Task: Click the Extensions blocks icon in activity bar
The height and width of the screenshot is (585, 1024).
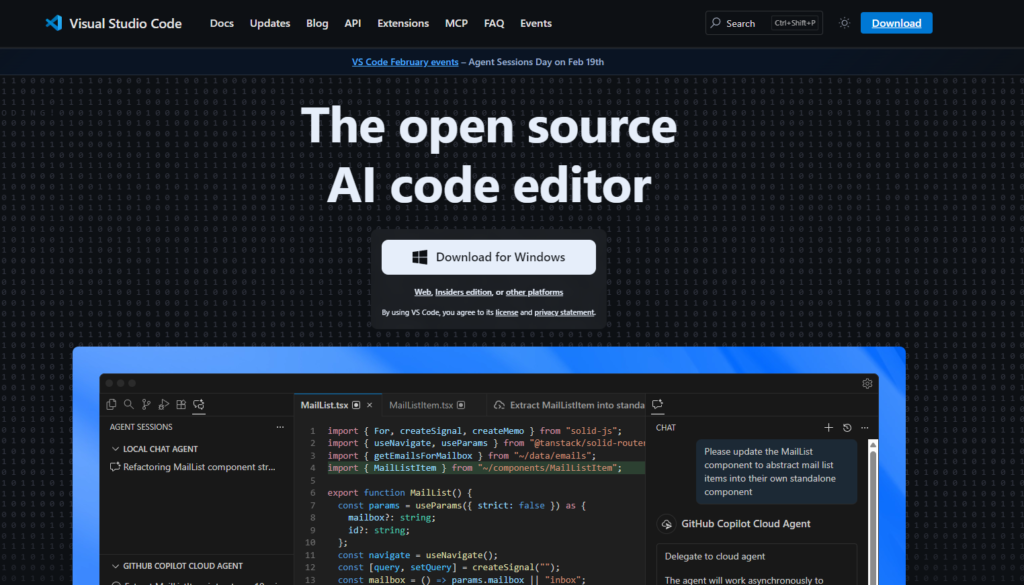Action: (181, 405)
